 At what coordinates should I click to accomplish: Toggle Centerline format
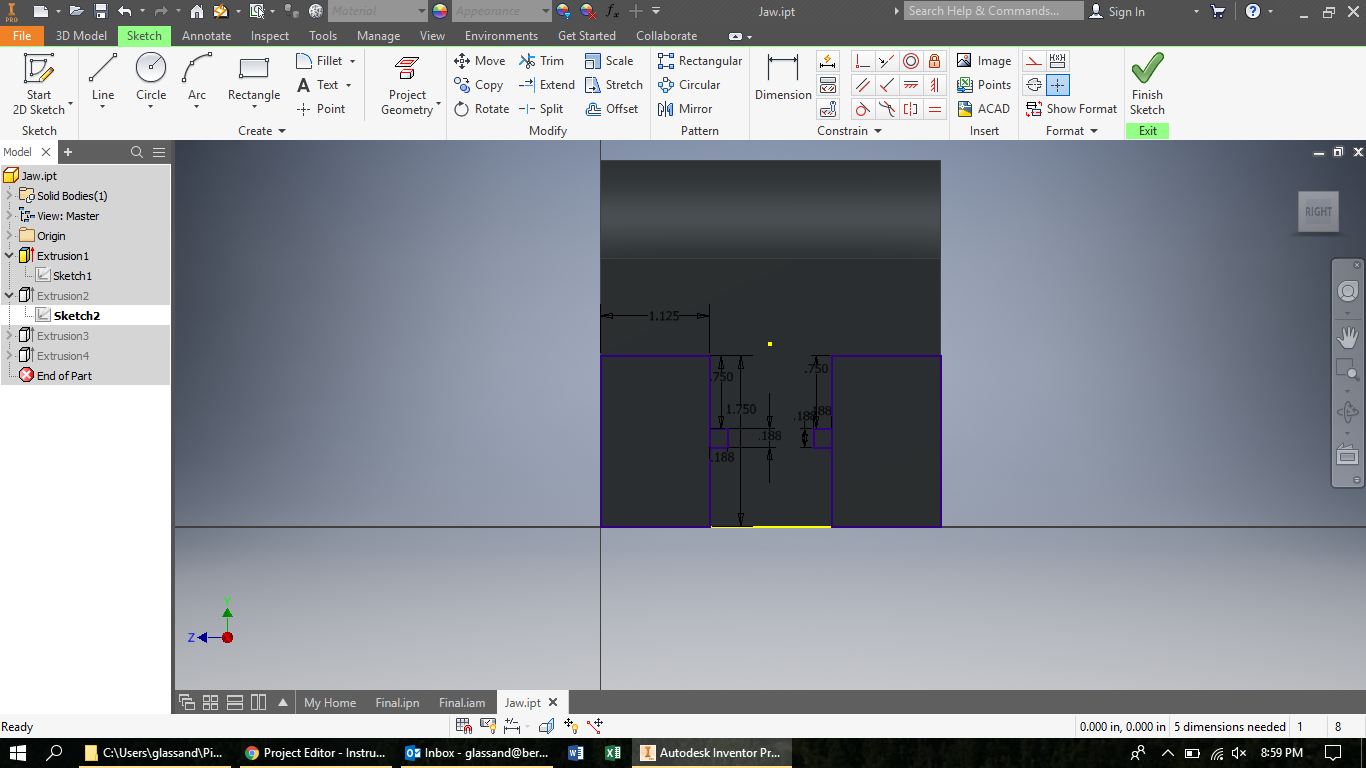click(1034, 85)
